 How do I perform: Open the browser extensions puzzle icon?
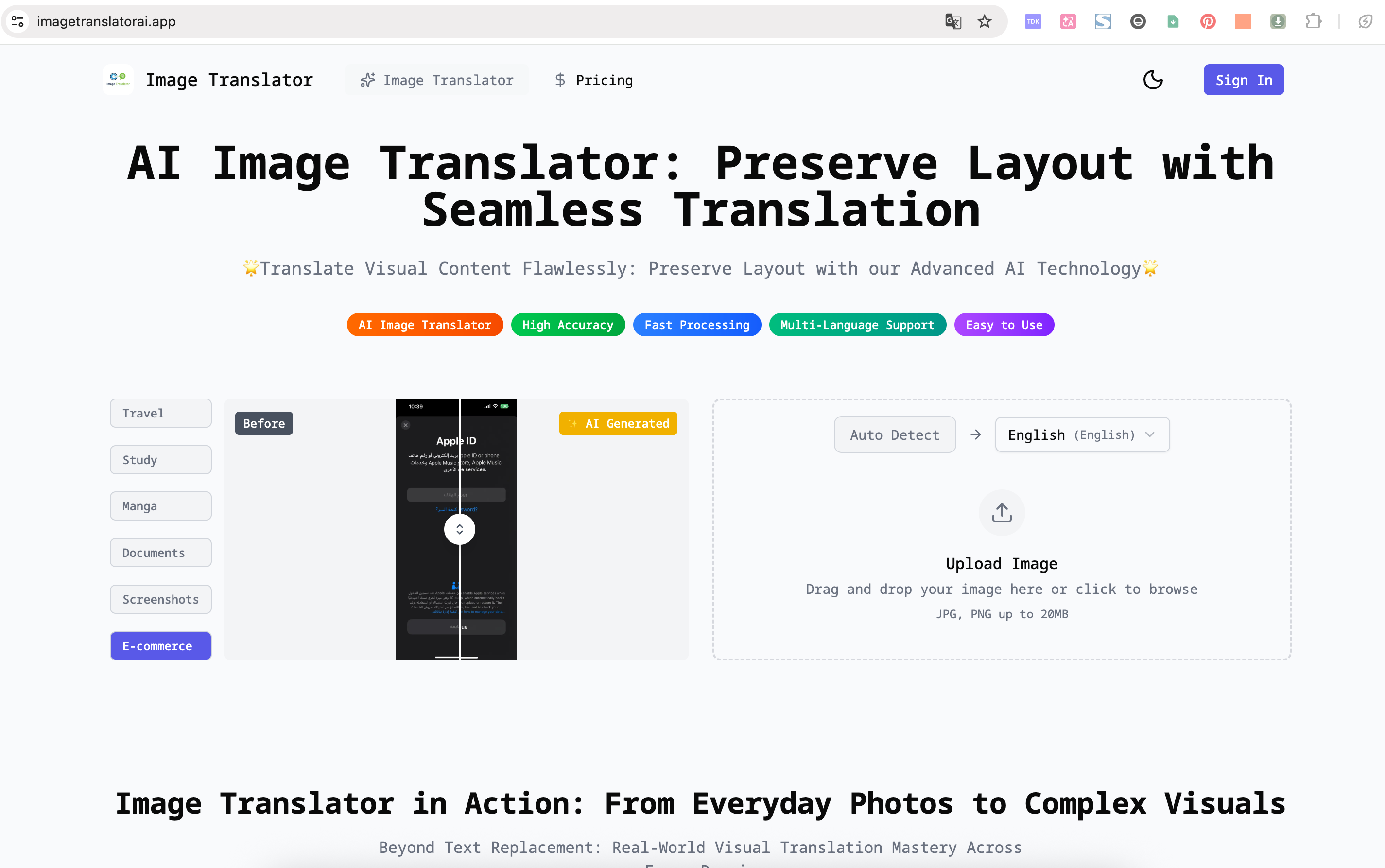point(1313,21)
